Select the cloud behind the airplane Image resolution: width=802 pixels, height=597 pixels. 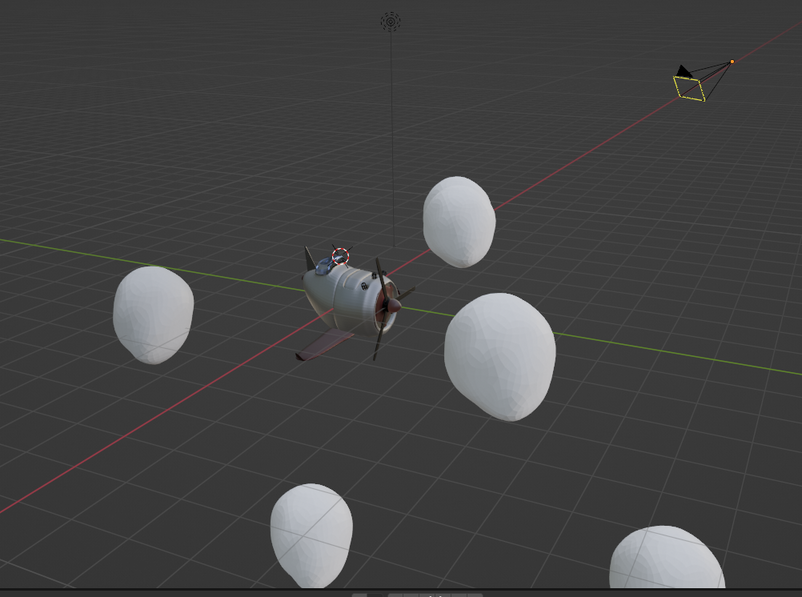[459, 222]
